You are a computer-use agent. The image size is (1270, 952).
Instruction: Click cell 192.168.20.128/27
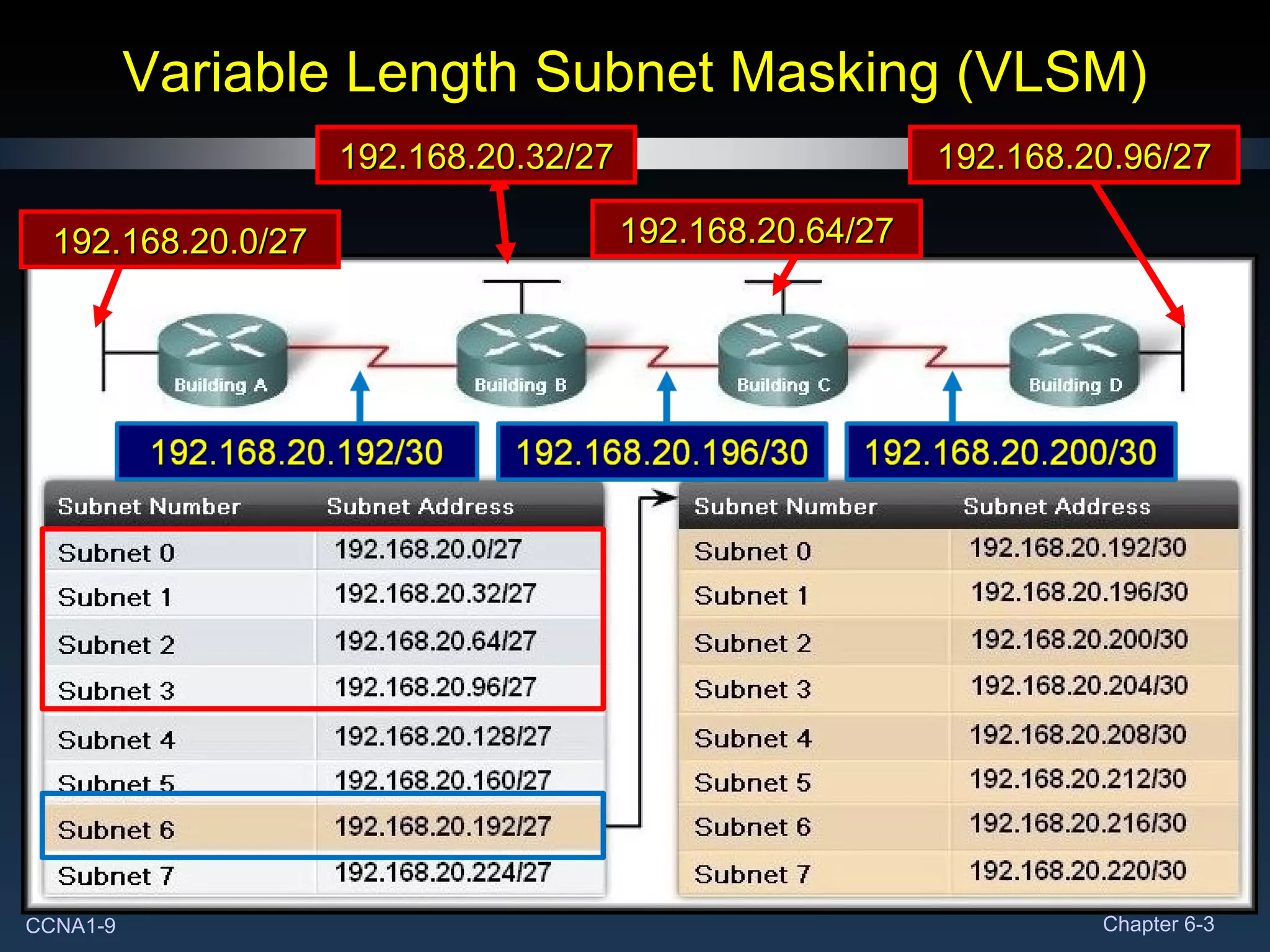click(443, 736)
